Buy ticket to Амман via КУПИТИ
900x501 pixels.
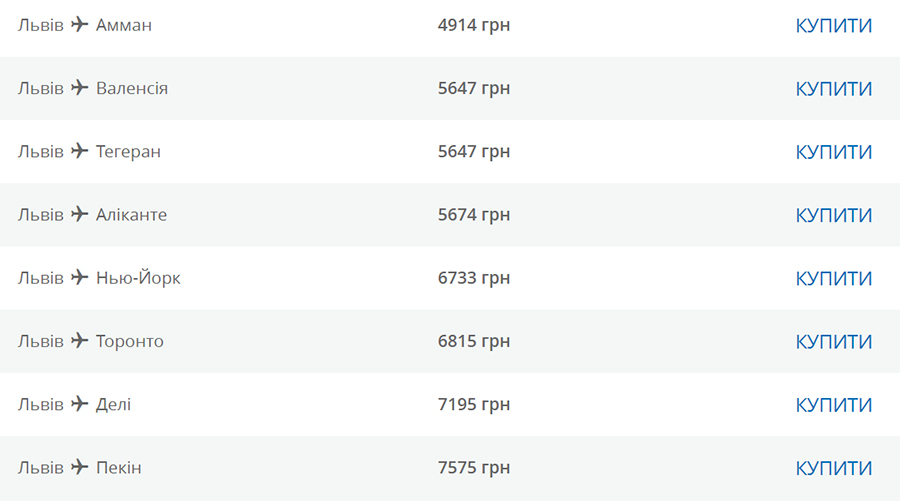[833, 26]
